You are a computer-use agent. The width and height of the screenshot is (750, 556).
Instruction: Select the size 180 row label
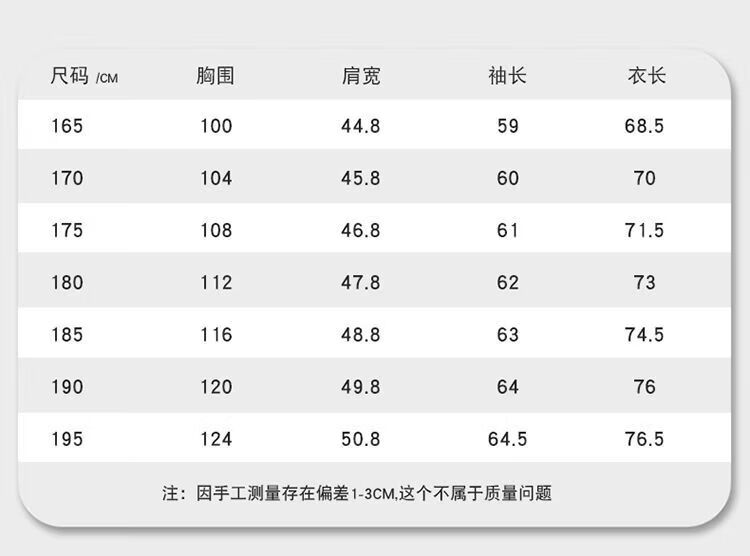click(67, 282)
